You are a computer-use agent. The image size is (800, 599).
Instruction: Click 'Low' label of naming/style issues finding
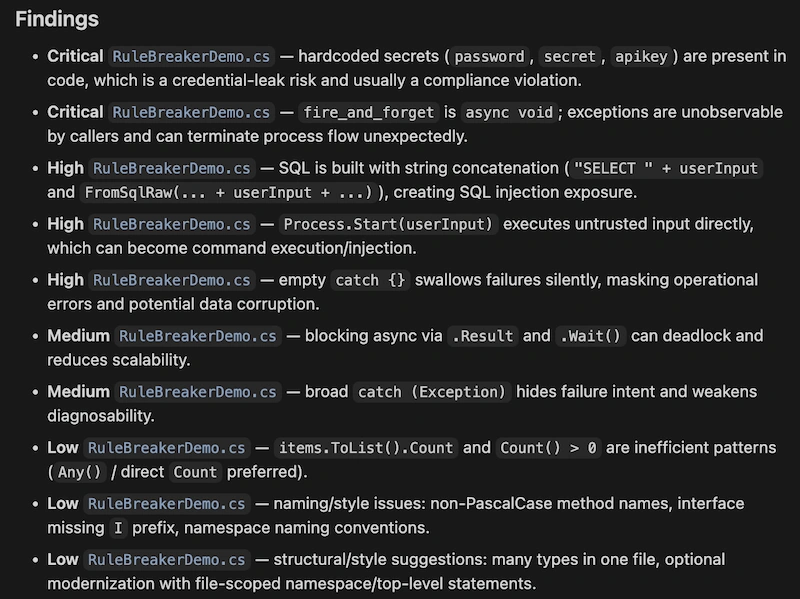(x=63, y=504)
